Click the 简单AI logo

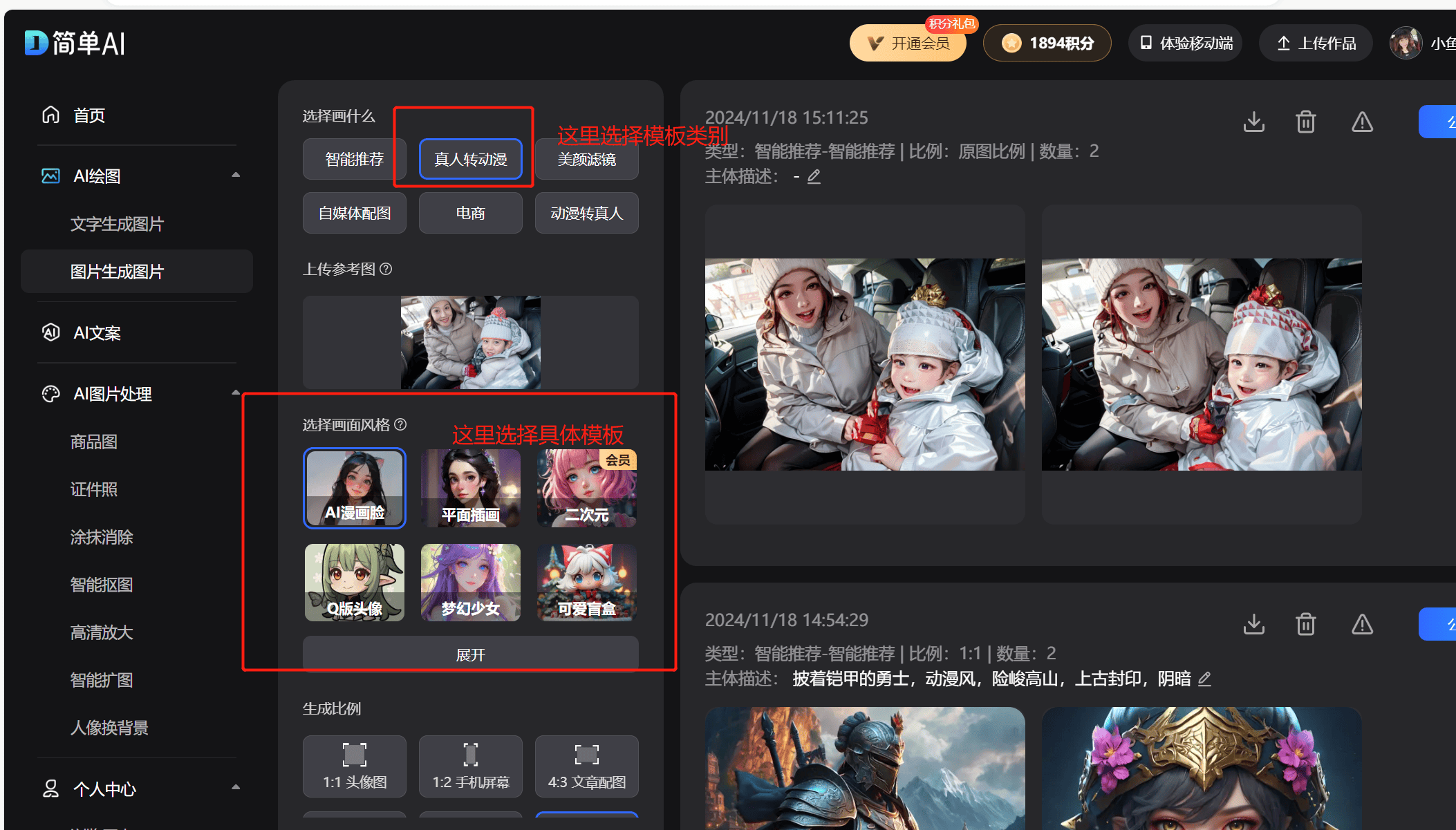[75, 44]
